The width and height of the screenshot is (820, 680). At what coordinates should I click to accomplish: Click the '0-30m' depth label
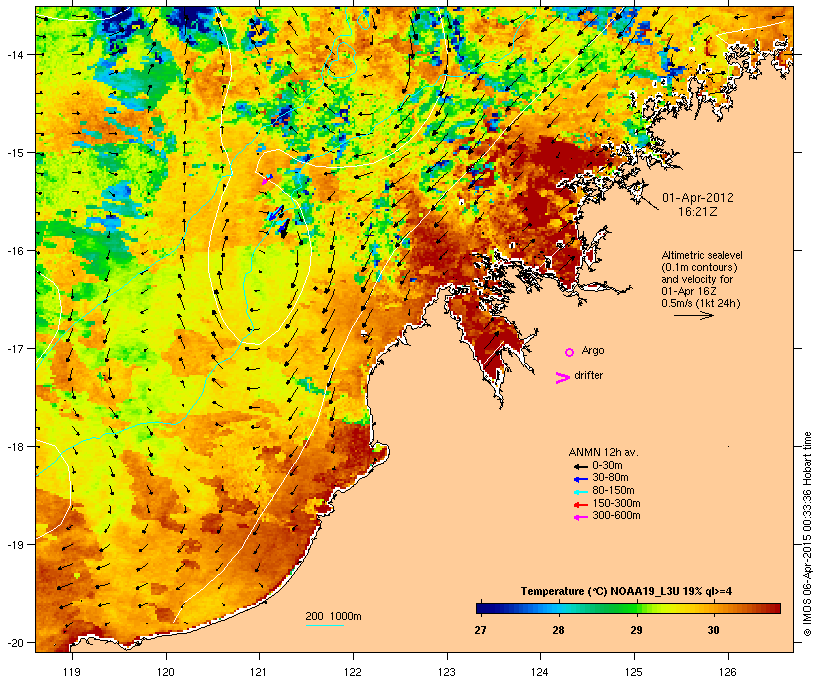[x=607, y=465]
